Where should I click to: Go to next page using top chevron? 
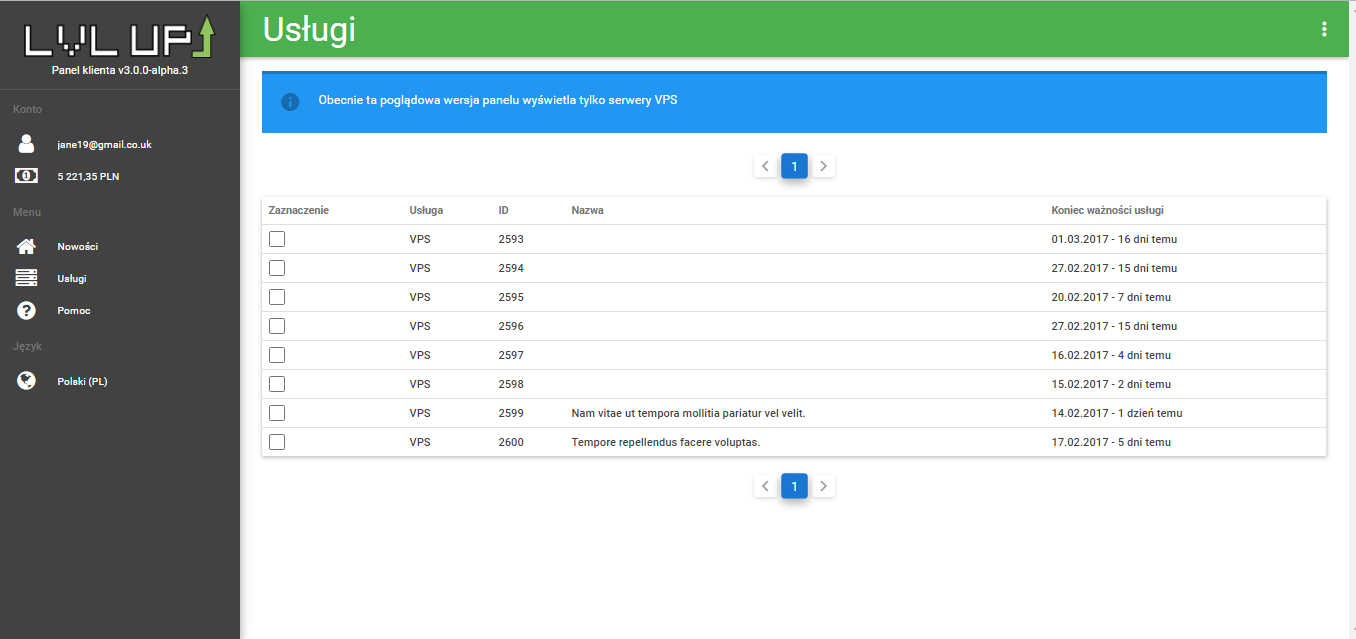pos(823,166)
